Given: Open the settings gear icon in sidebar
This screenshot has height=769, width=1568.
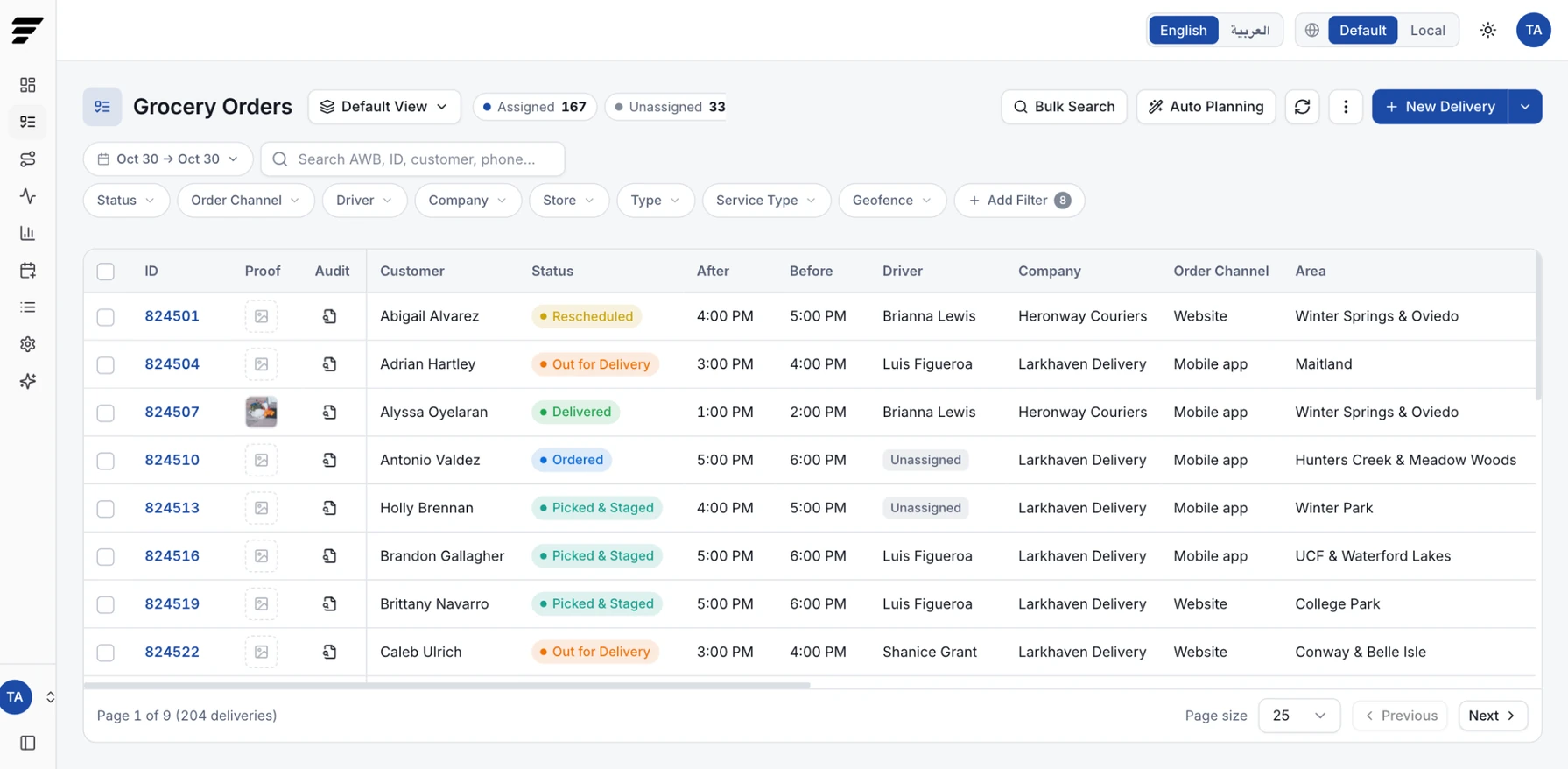Looking at the screenshot, I should tap(28, 344).
